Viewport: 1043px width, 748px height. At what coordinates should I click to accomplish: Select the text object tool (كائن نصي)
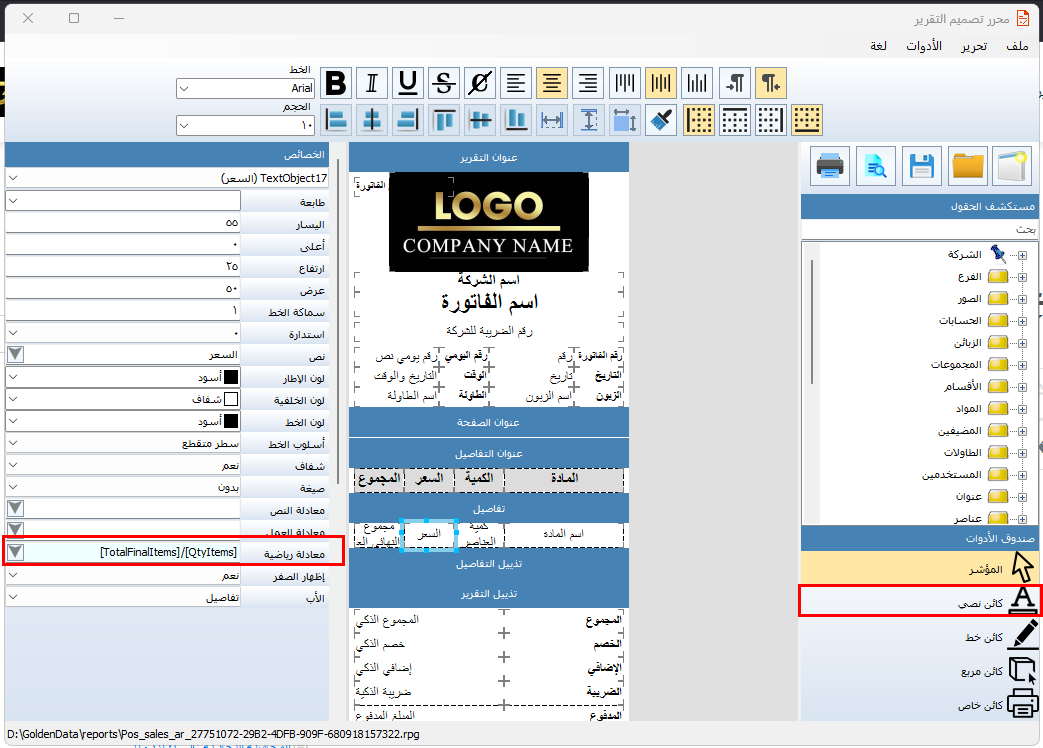tap(919, 603)
